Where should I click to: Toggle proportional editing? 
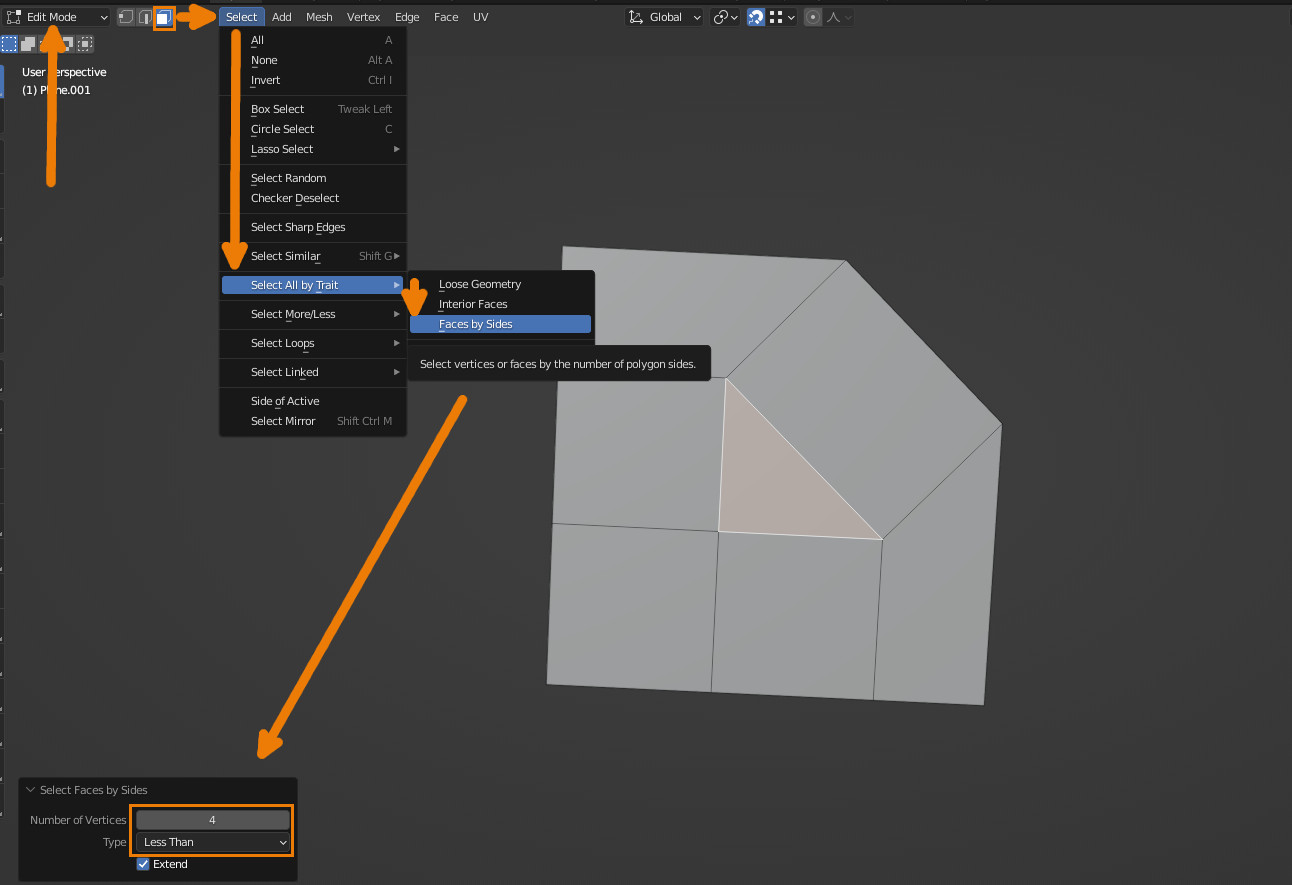click(x=814, y=17)
